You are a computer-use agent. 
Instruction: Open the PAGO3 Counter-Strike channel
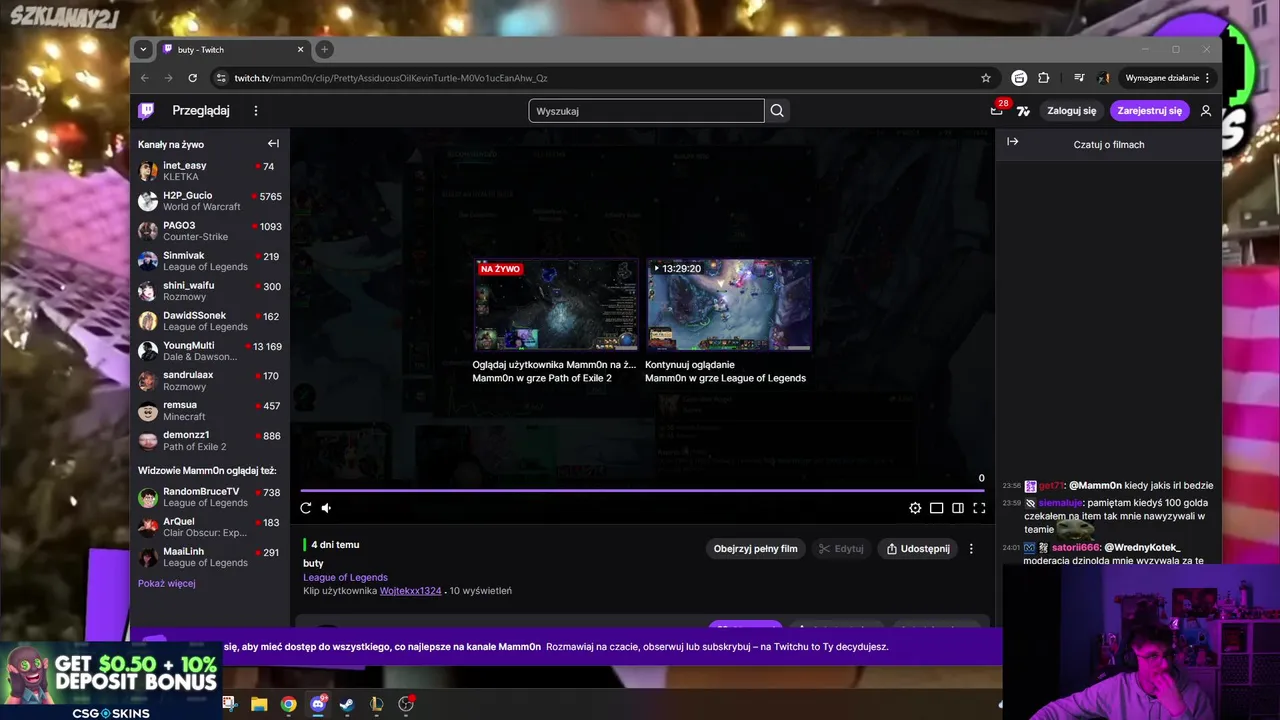(210, 231)
